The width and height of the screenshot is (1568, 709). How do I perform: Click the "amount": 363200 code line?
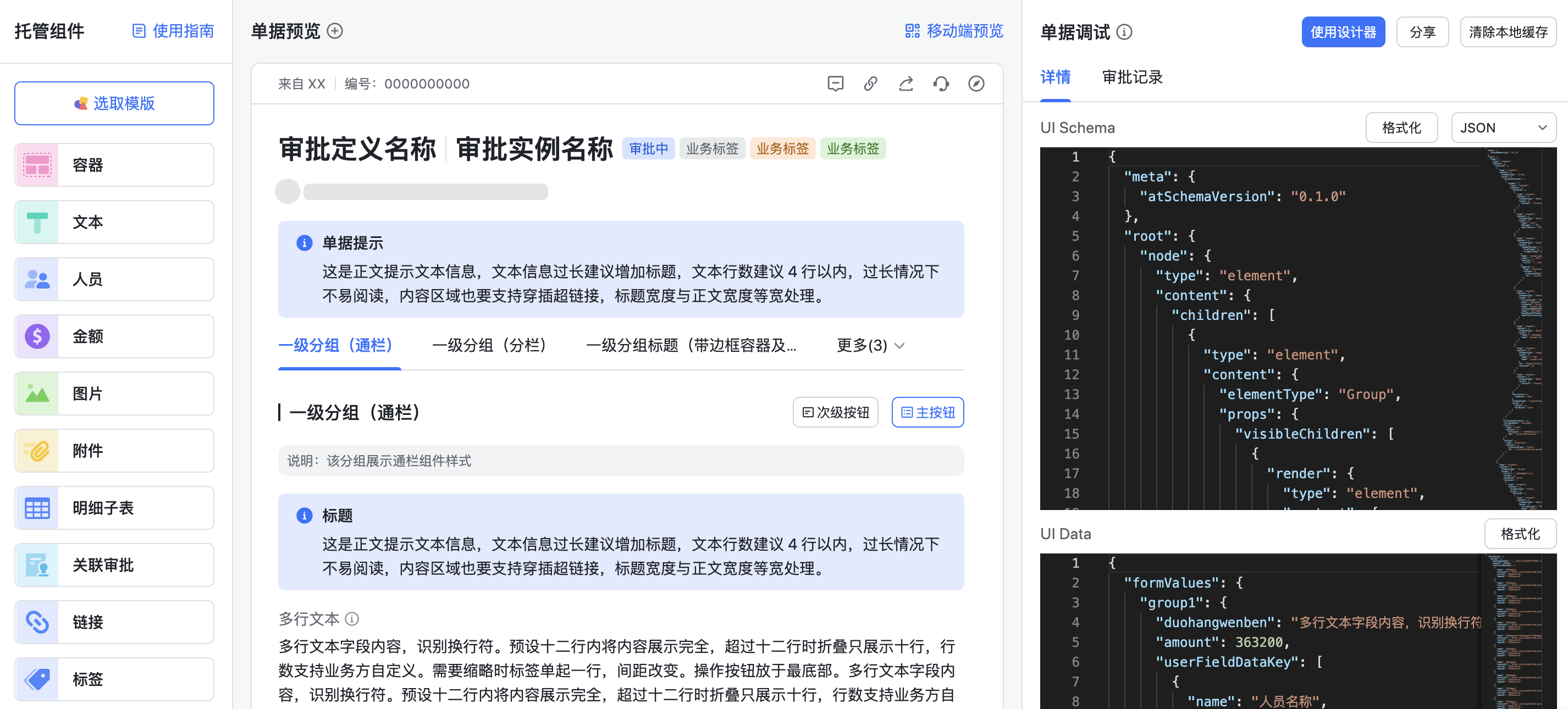click(x=1222, y=642)
